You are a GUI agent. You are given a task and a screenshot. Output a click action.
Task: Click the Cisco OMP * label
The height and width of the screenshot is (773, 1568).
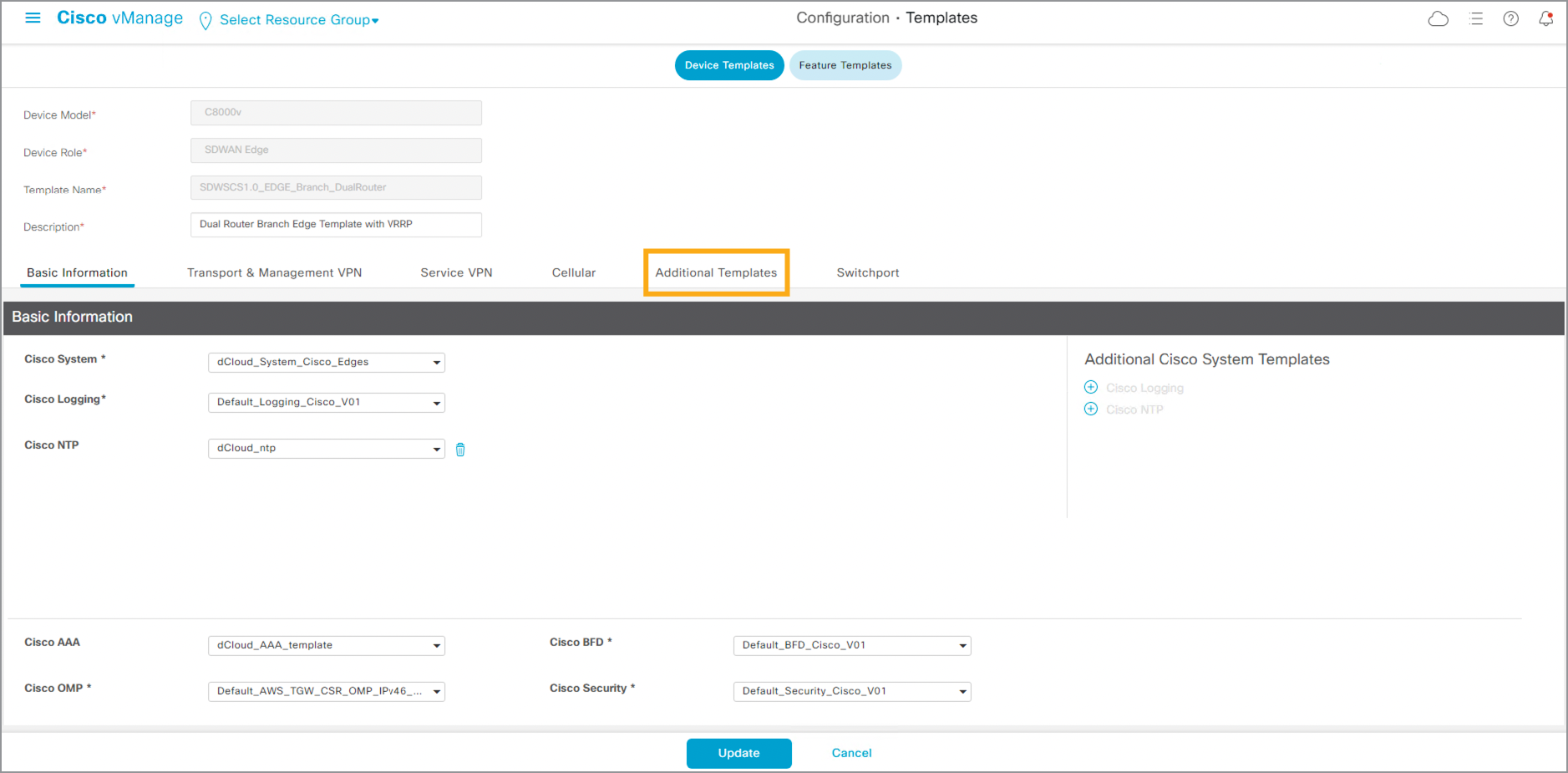pyautogui.click(x=58, y=689)
